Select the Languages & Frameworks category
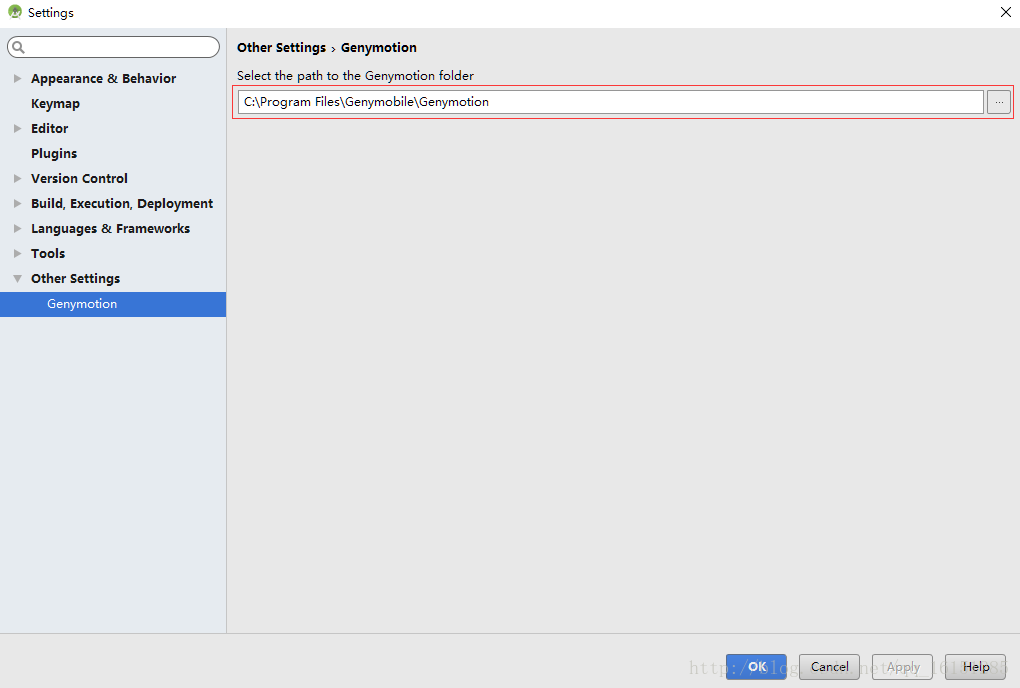The height and width of the screenshot is (688, 1020). (110, 228)
